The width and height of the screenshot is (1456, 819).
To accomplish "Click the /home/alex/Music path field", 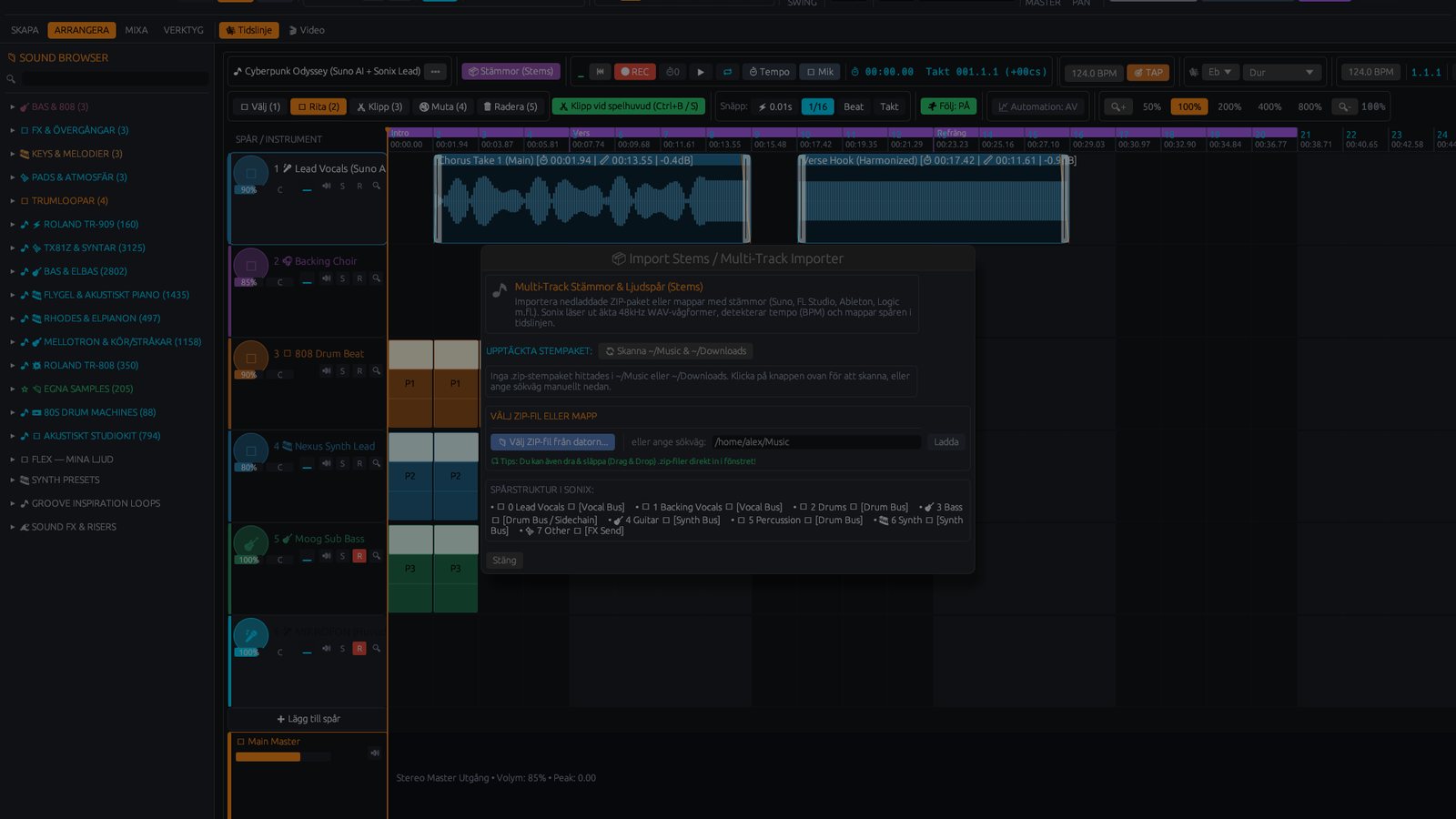I will [816, 442].
